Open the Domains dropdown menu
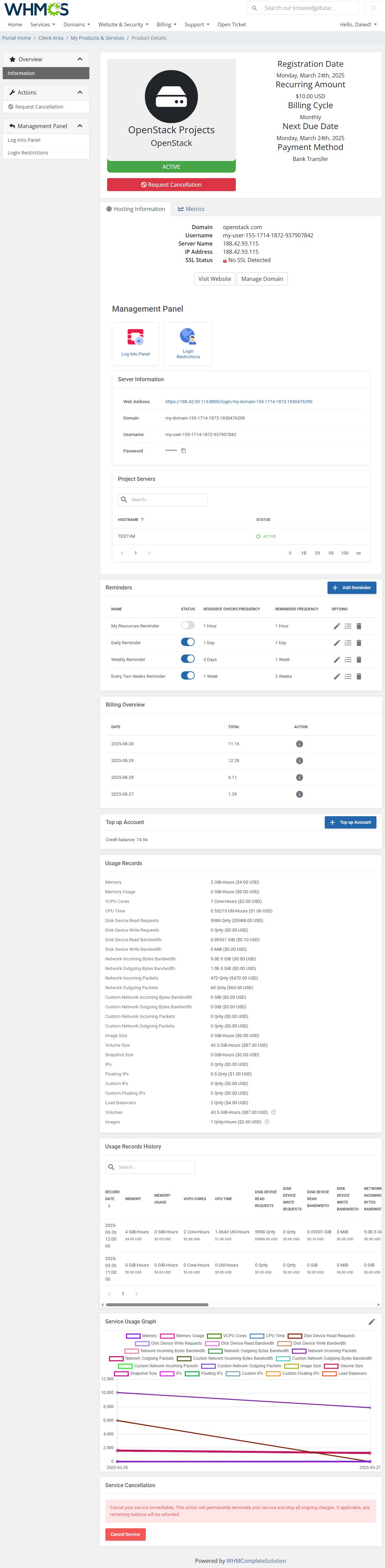385x1568 pixels. (x=77, y=25)
